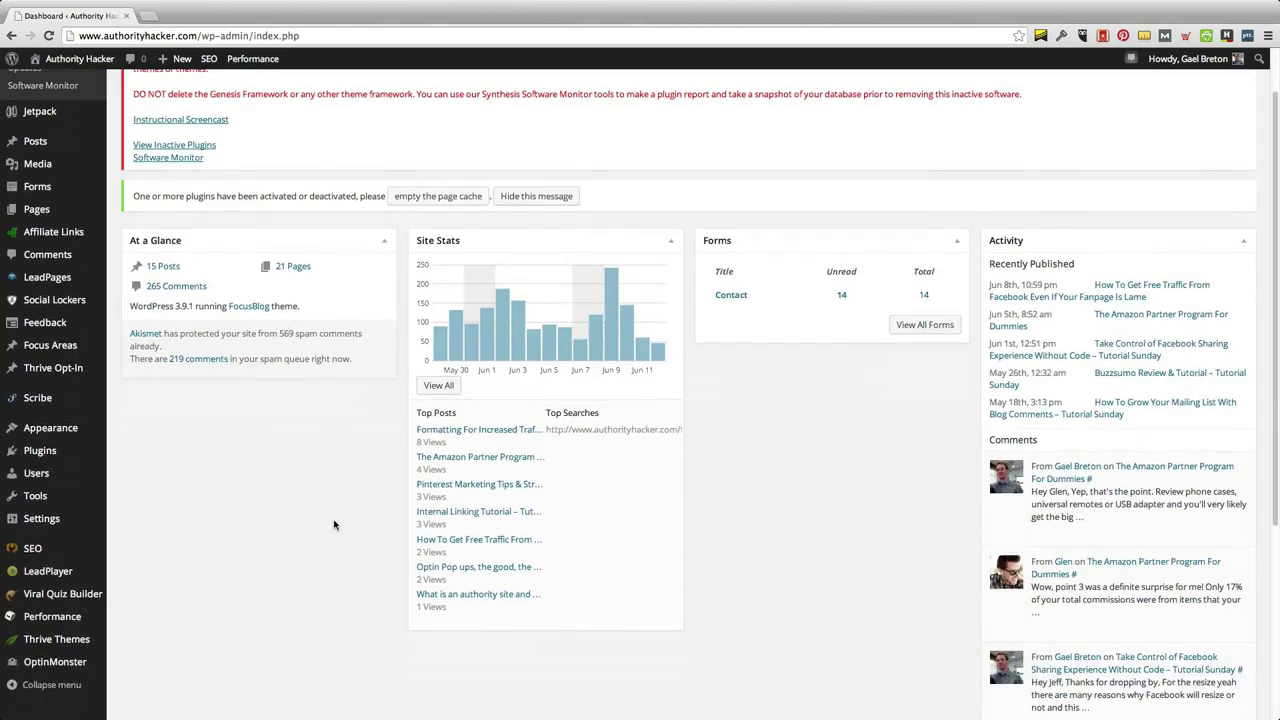The image size is (1280, 720).
Task: Open the Authority Hacker site menu
Action: coord(71,59)
